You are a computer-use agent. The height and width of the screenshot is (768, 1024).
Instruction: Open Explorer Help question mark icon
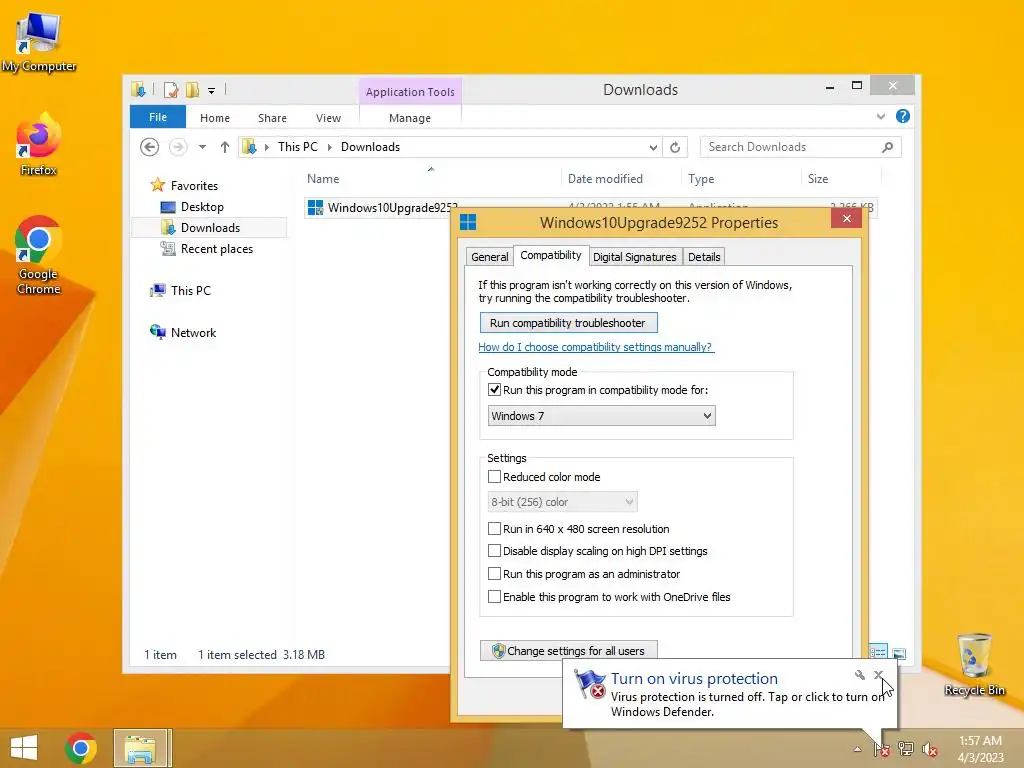point(903,116)
